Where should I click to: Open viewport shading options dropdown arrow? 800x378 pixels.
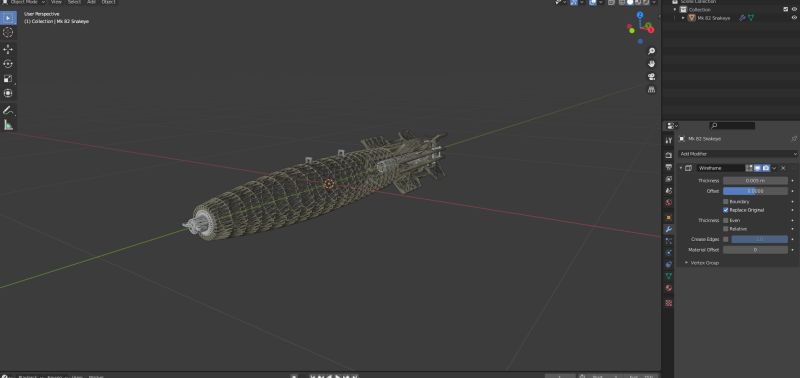point(654,2)
